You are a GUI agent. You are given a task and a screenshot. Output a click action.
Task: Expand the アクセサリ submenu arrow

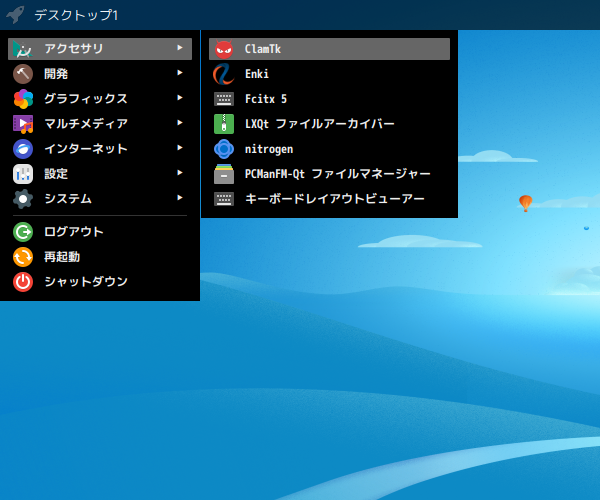pyautogui.click(x=180, y=47)
